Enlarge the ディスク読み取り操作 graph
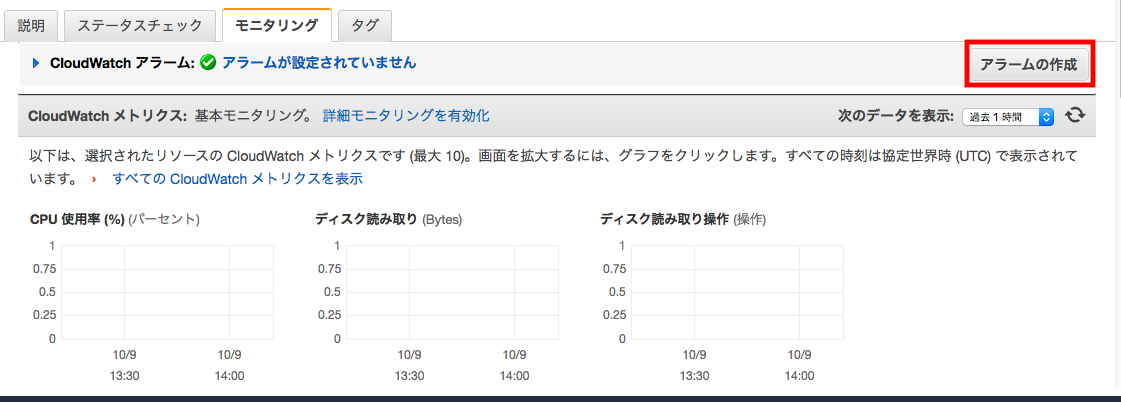This screenshot has height=402, width=1121. pos(738,293)
